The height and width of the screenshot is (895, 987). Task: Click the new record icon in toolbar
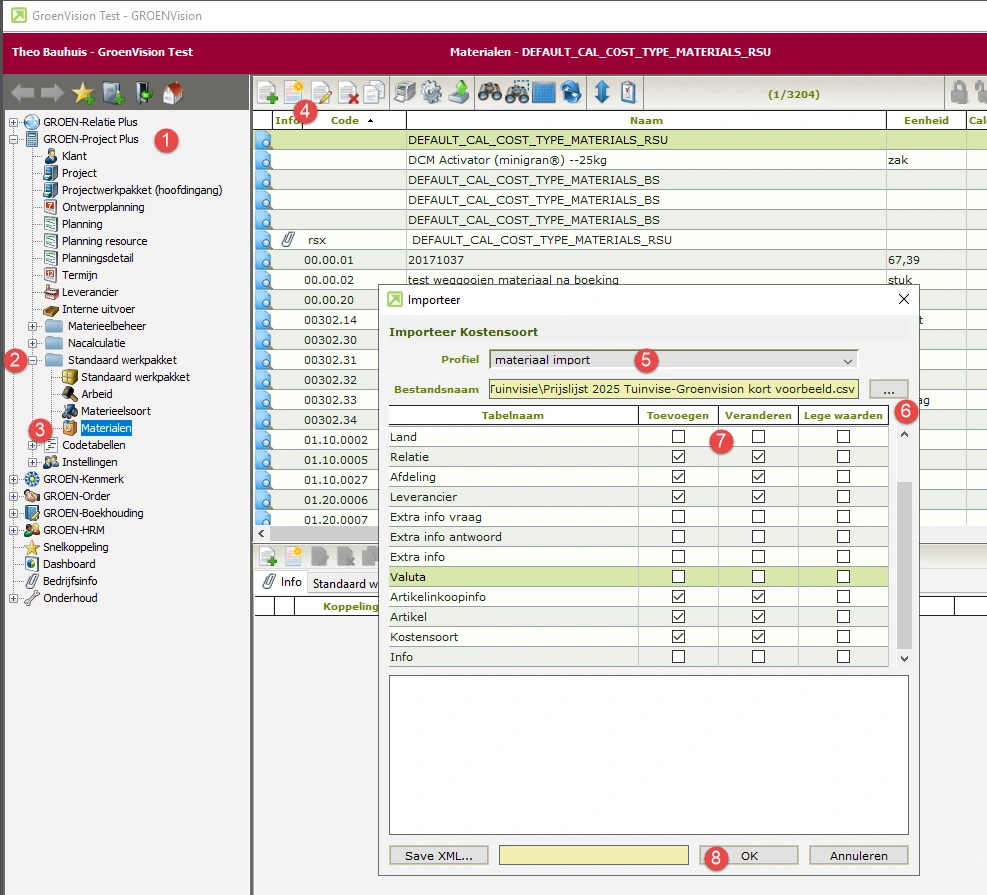(x=268, y=93)
